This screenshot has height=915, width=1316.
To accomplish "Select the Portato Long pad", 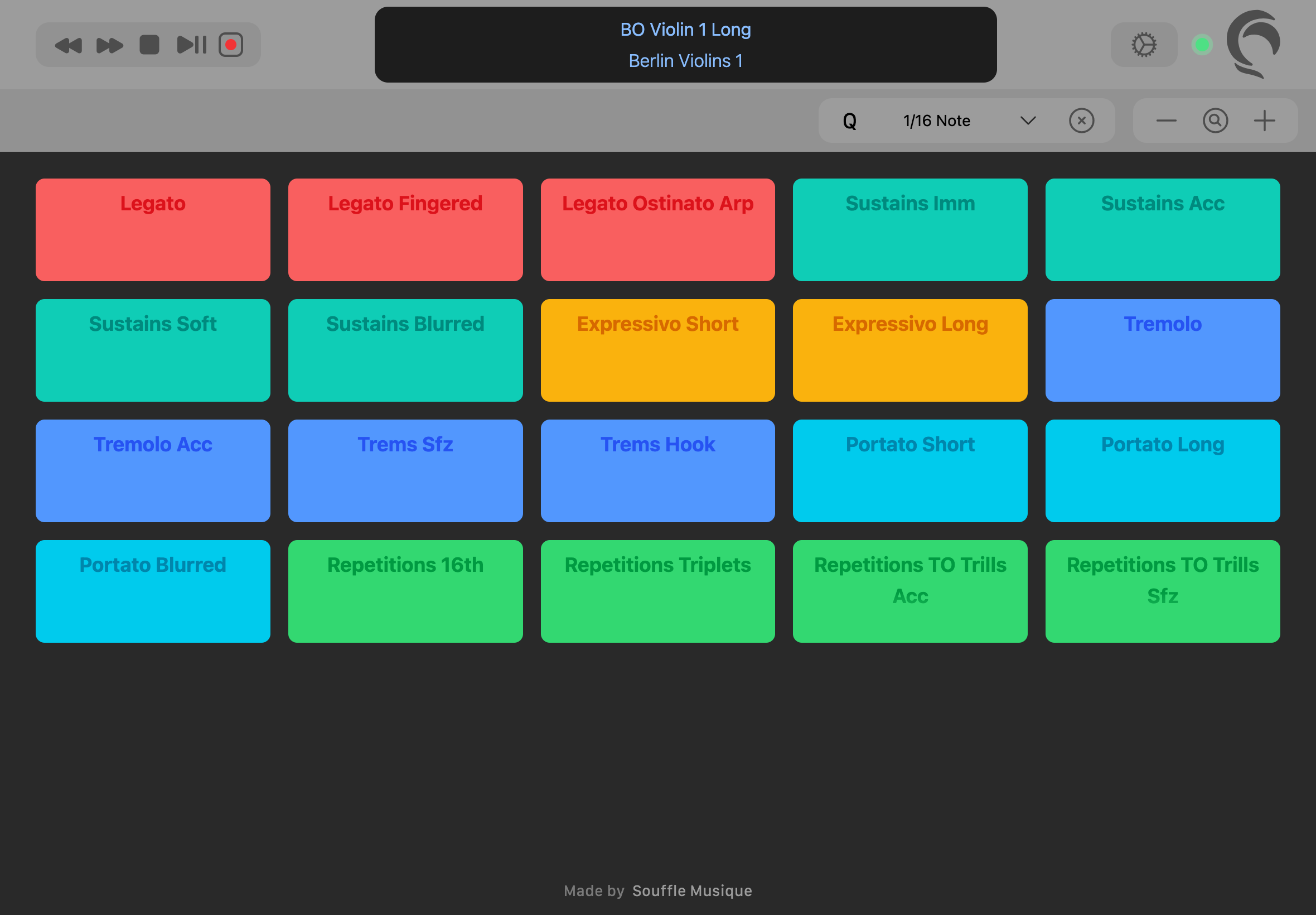I will click(1163, 471).
